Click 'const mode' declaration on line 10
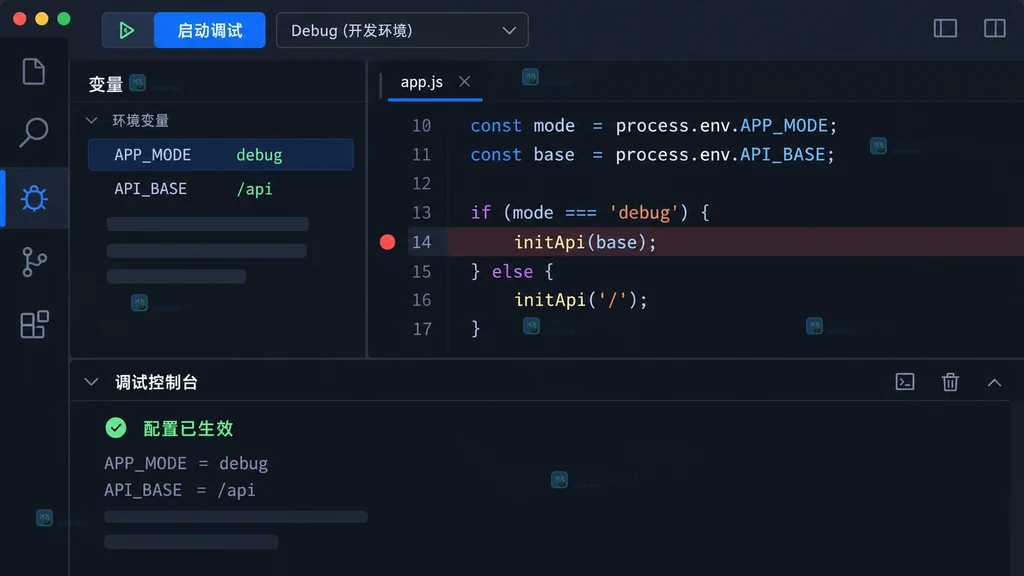The width and height of the screenshot is (1024, 576). (x=522, y=125)
